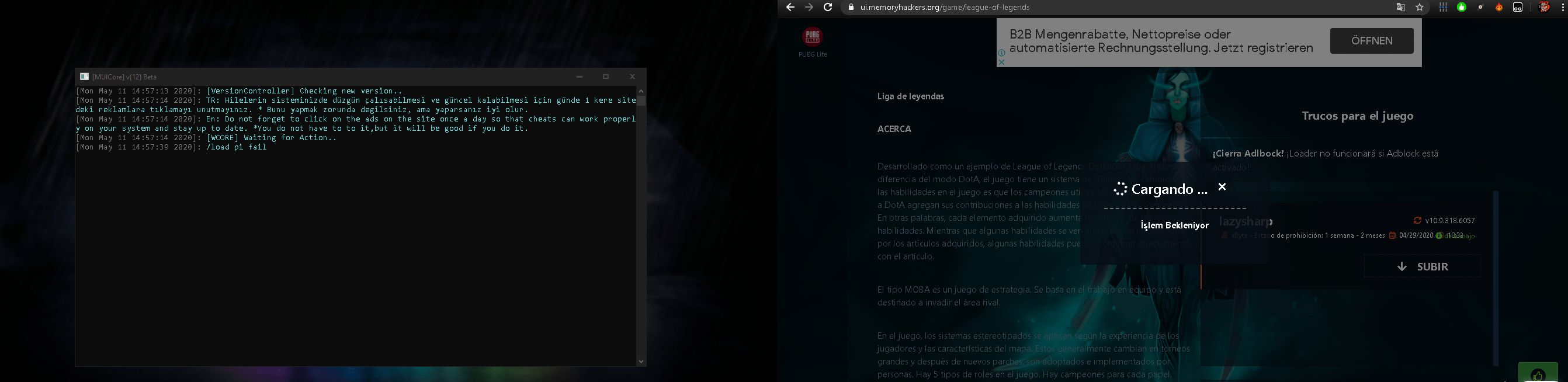1568x382 pixels.
Task: Bookmark this page with the star
Action: pos(1420,7)
